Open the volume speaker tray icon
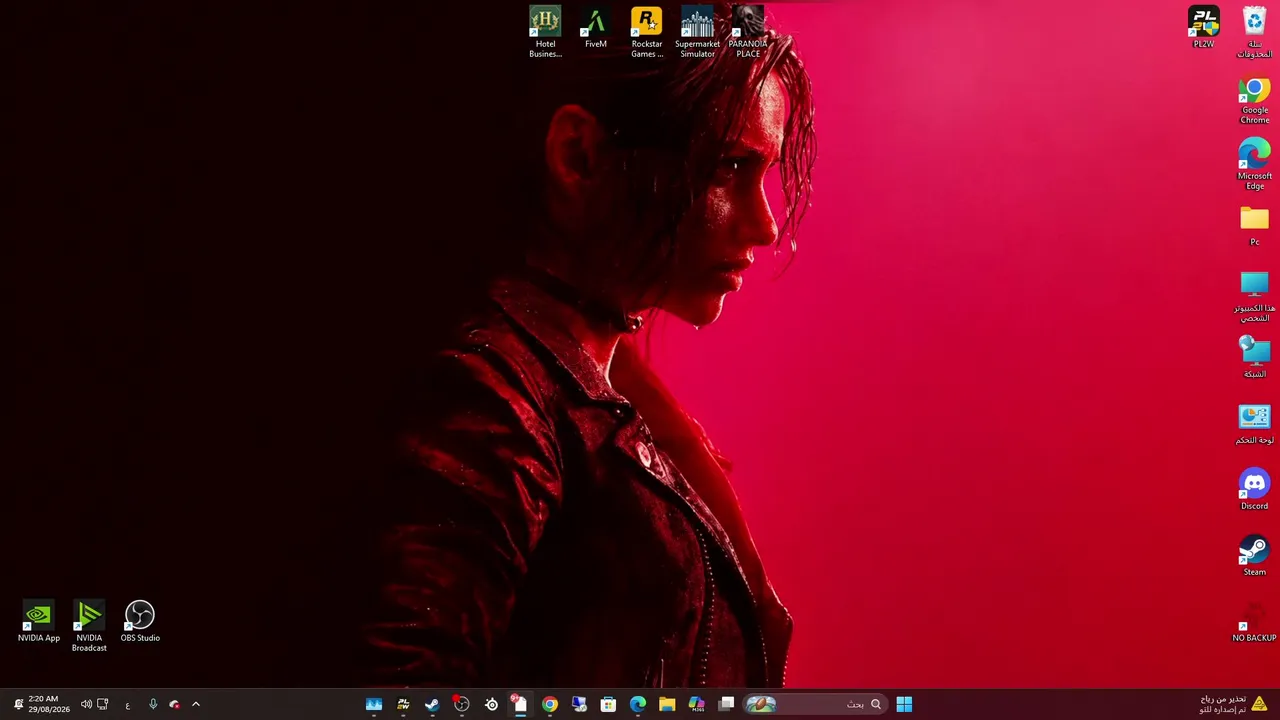This screenshot has width=1280, height=720. point(86,704)
